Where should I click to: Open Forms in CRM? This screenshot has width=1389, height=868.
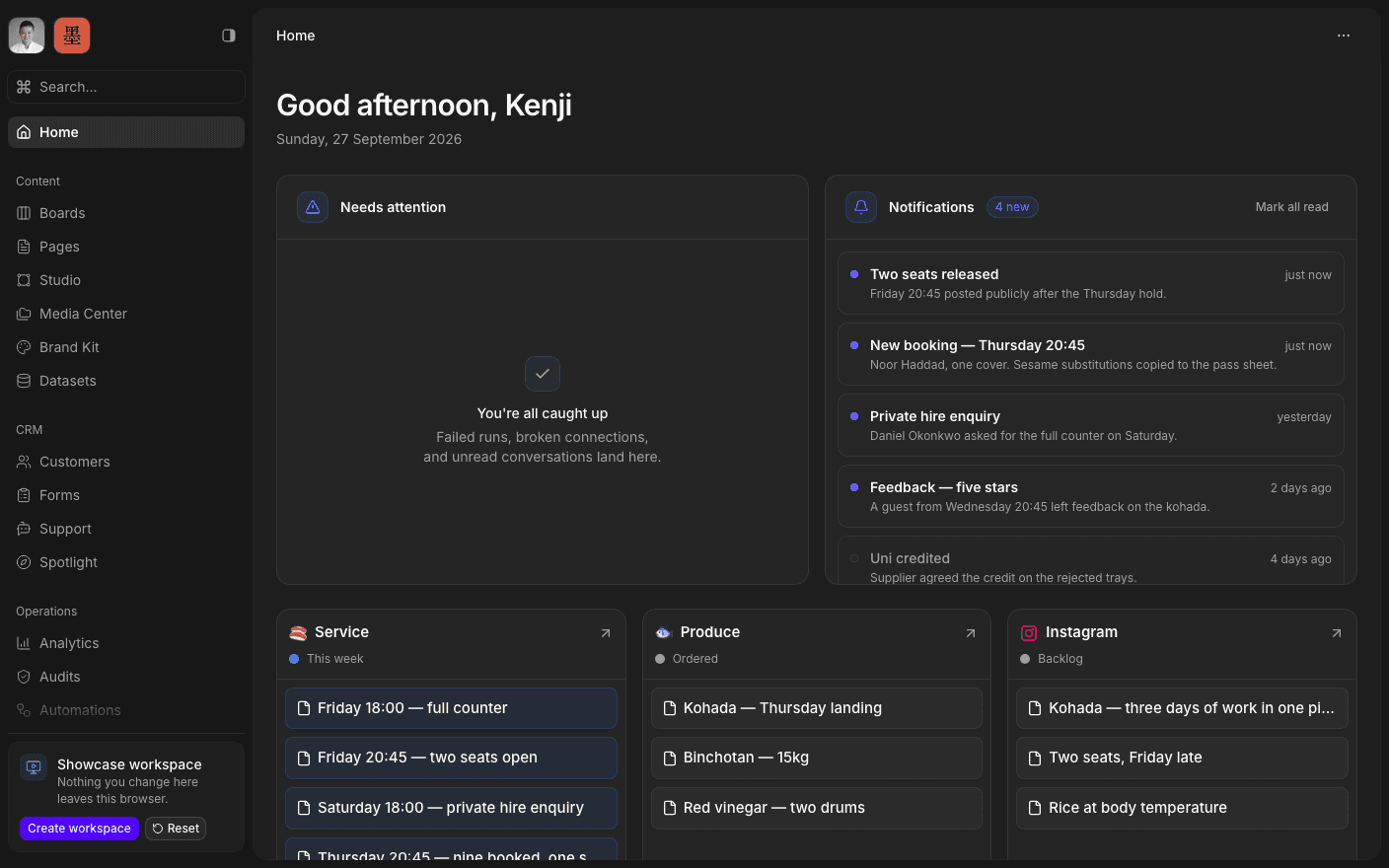tap(126, 495)
